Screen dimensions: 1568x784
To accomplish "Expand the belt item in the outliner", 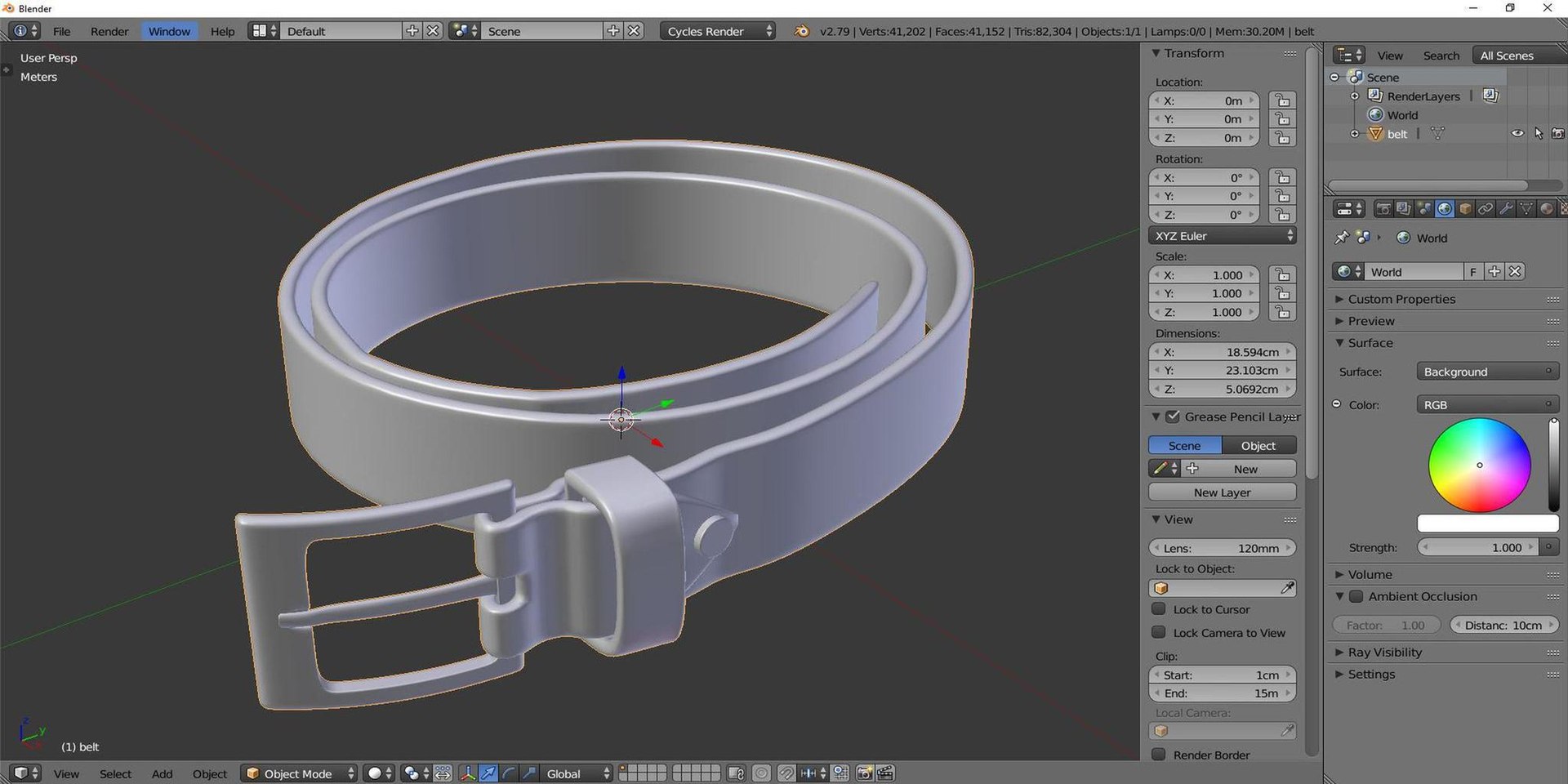I will coord(1355,134).
